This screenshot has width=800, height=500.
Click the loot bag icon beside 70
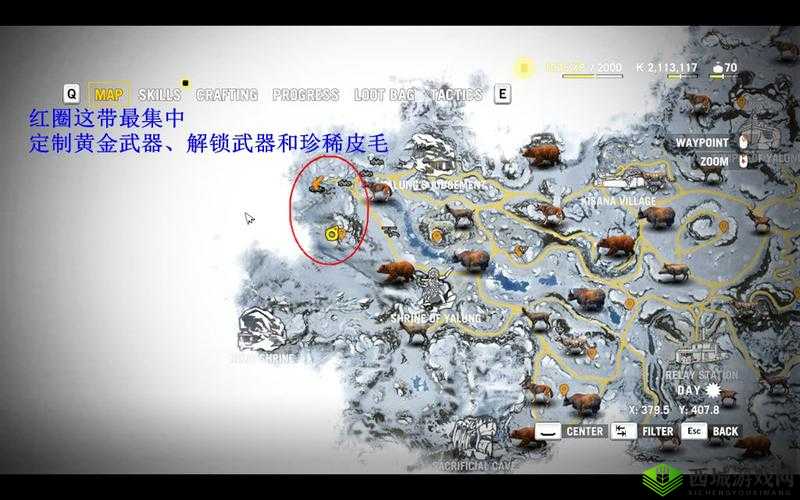[x=718, y=67]
